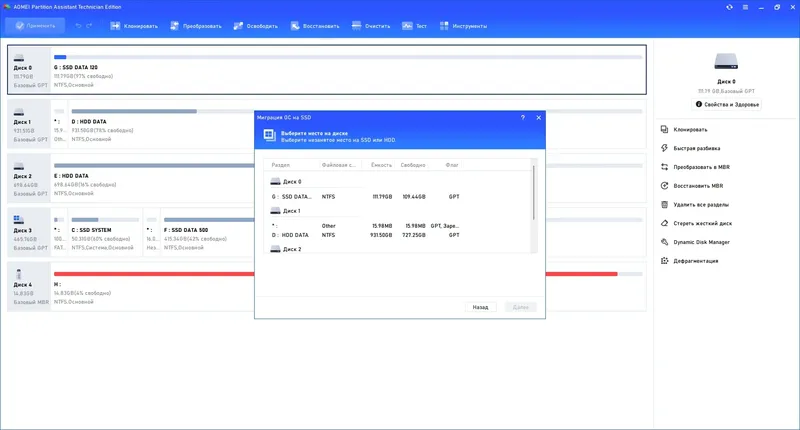Open the hamburger menu in title bar
800x430 pixels.
[x=745, y=7]
